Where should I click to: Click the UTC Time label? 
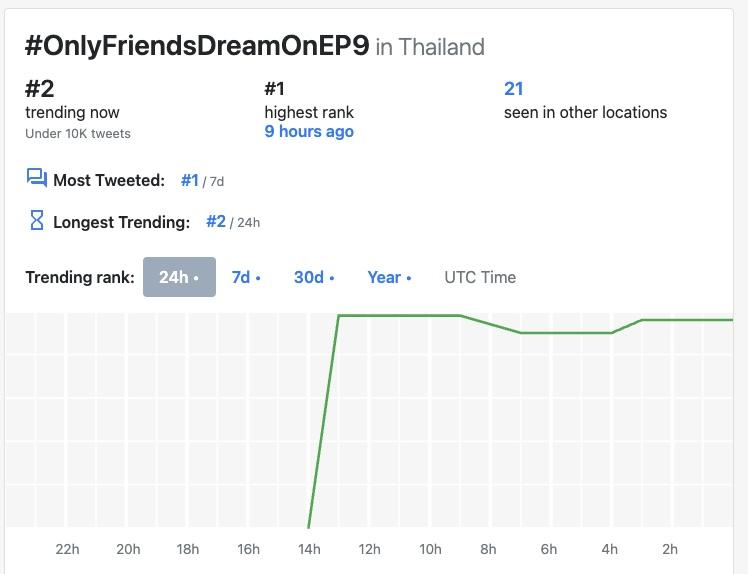pos(480,277)
